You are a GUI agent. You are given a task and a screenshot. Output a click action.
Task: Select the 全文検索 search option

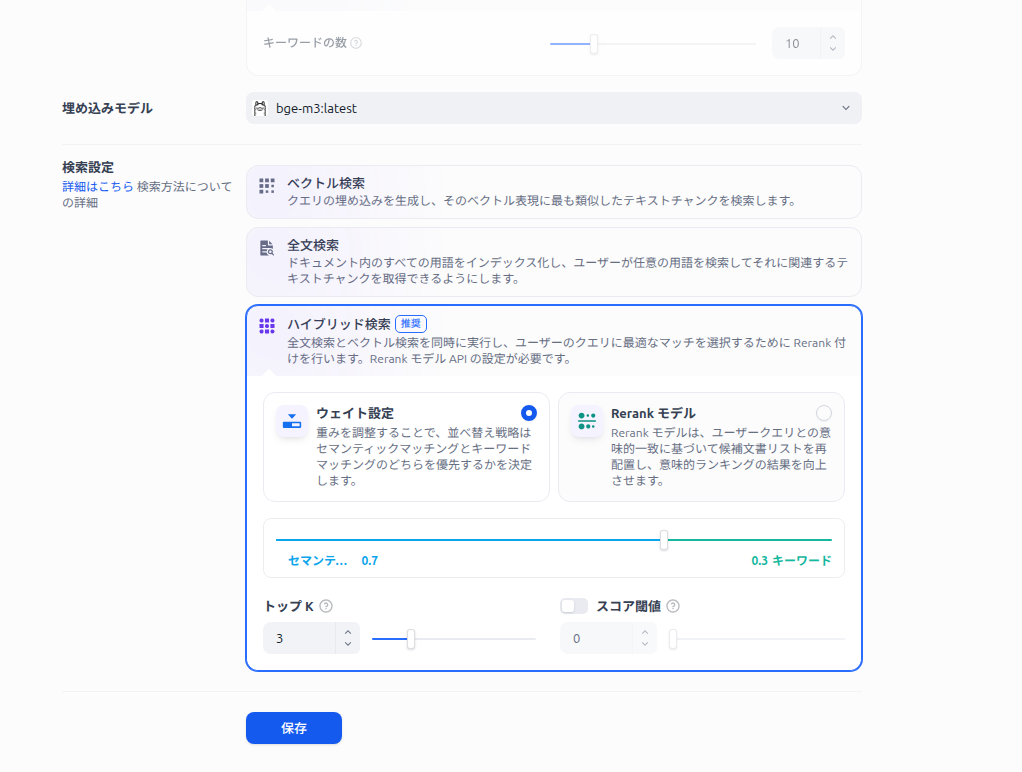pos(554,262)
